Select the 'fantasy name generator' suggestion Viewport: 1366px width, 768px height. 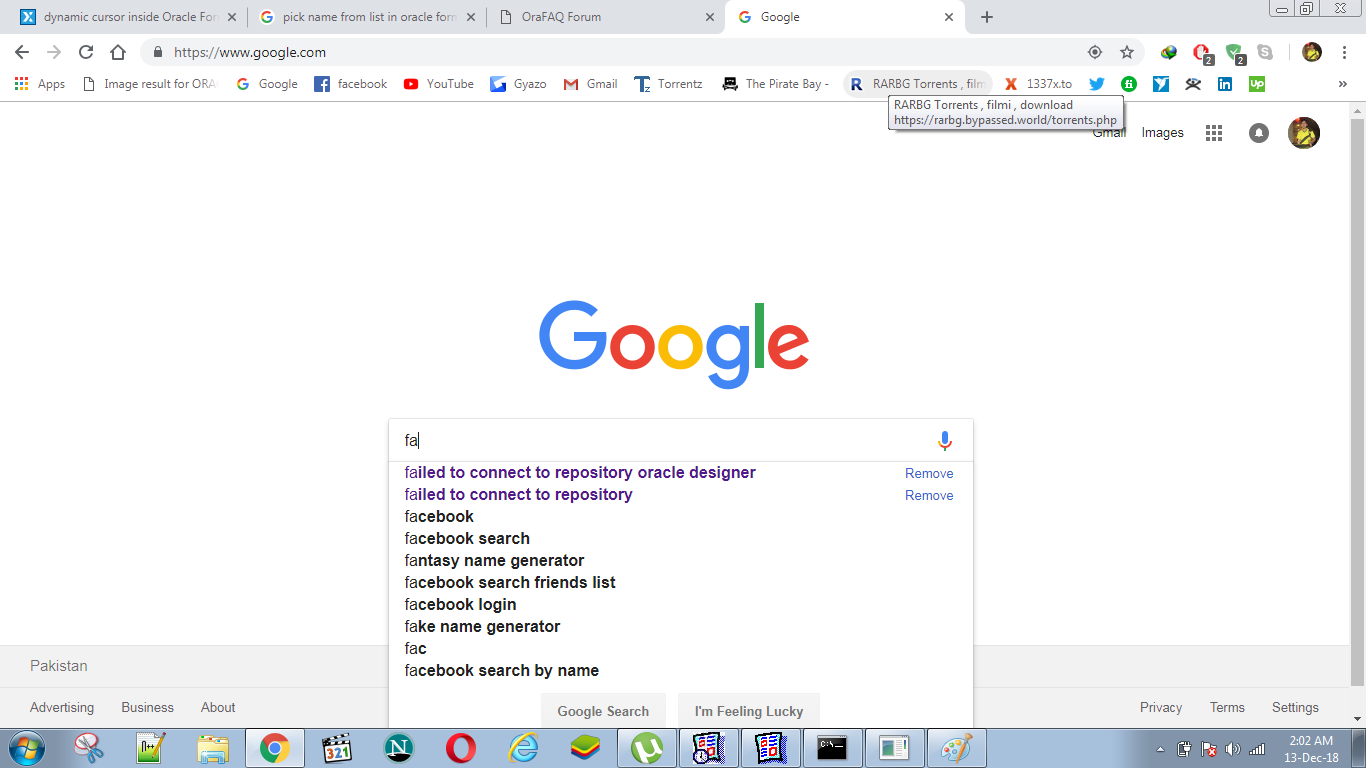click(494, 560)
